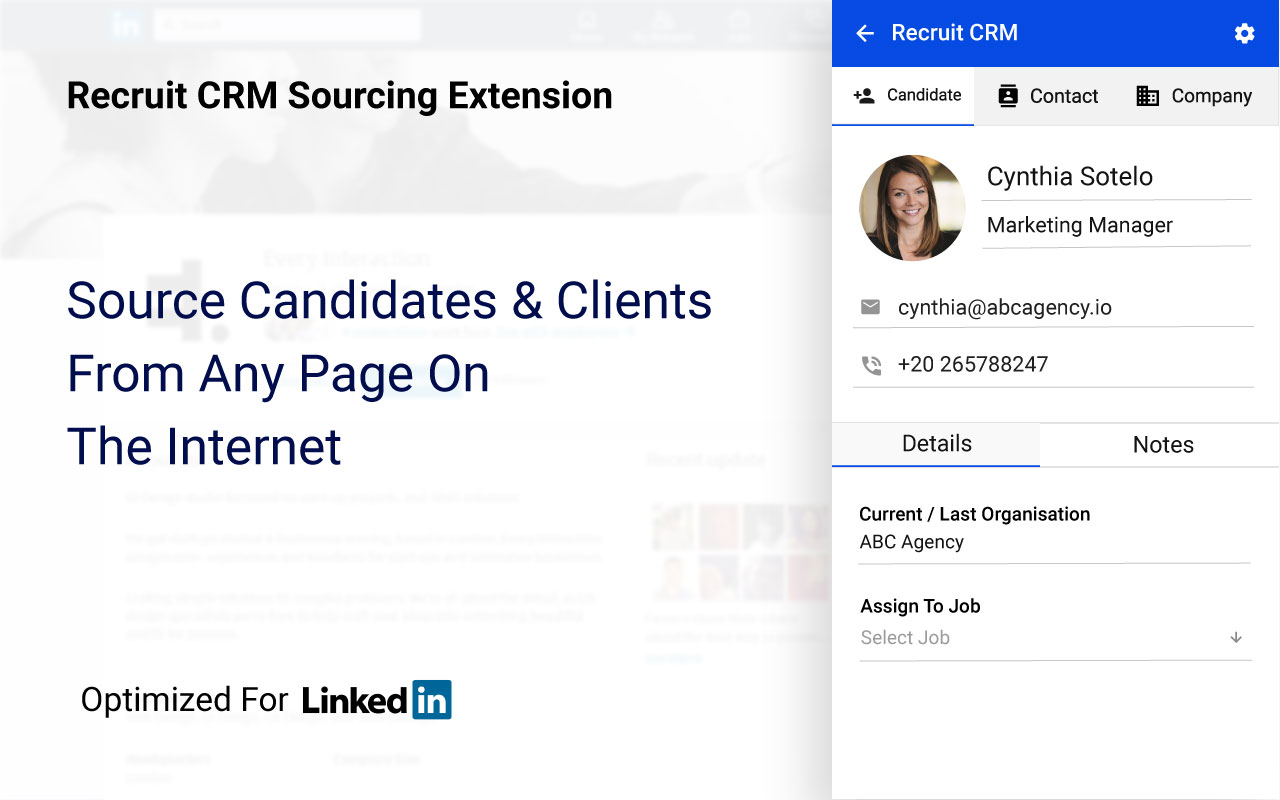Edit the name field Cynthia Sotelo
1280x800 pixels.
click(x=1116, y=177)
